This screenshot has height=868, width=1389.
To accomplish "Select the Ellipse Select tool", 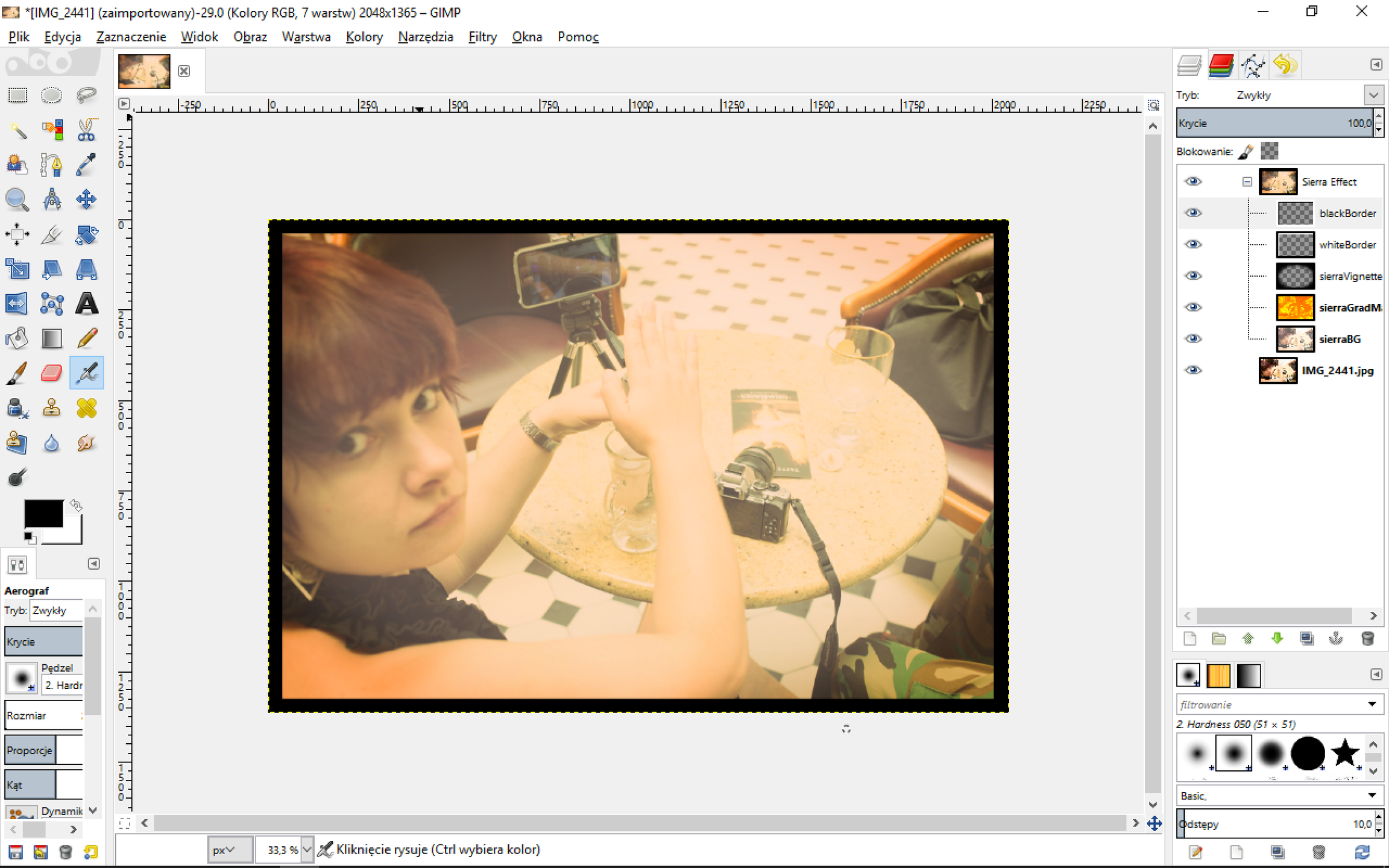I will tap(52, 95).
